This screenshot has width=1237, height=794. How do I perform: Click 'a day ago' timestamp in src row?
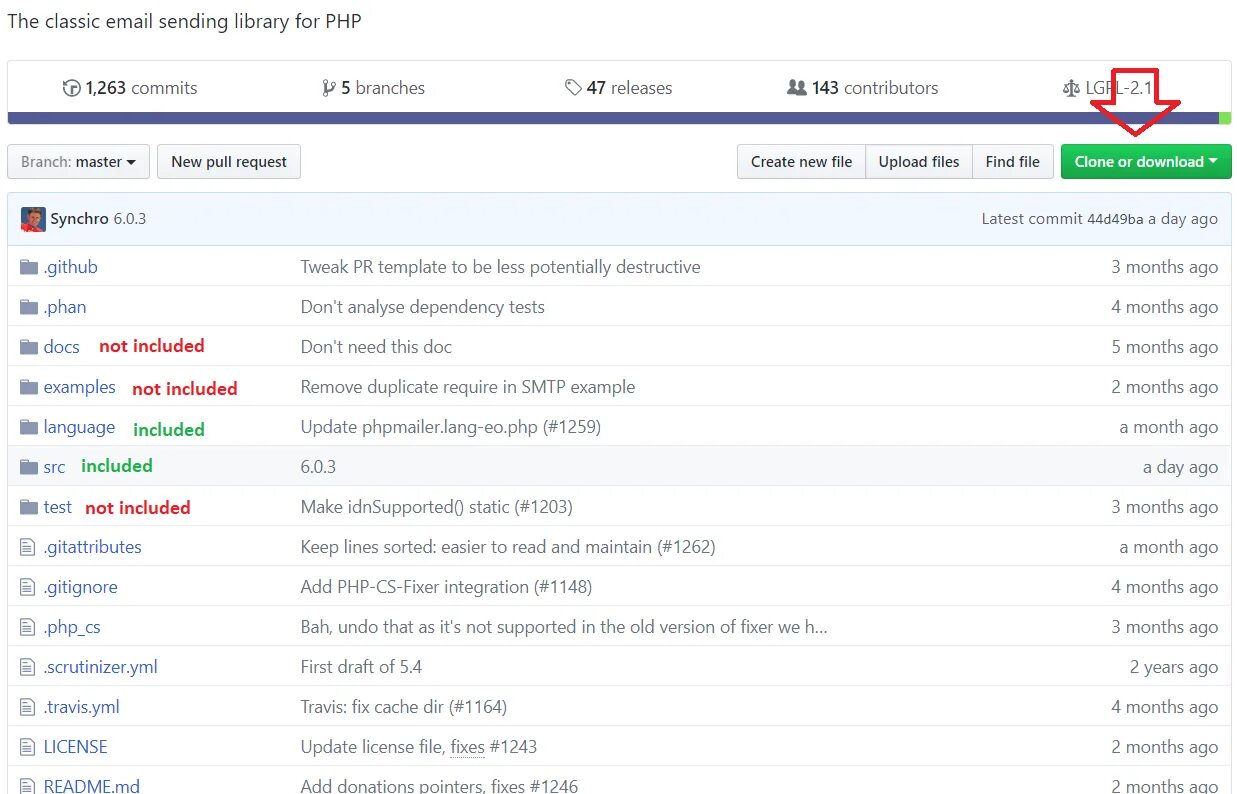(1180, 467)
